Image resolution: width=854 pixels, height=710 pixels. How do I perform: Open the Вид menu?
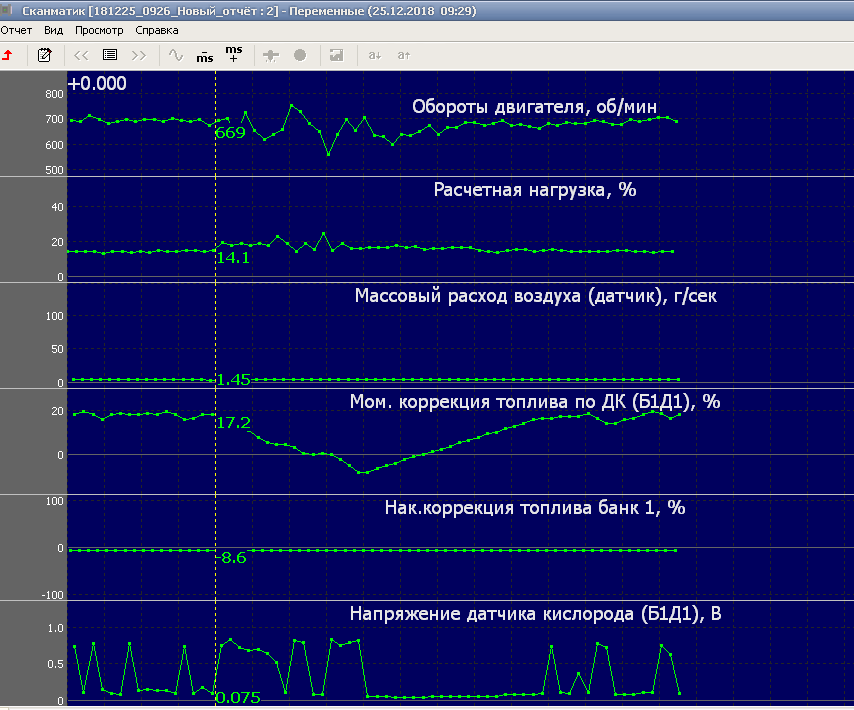point(54,30)
